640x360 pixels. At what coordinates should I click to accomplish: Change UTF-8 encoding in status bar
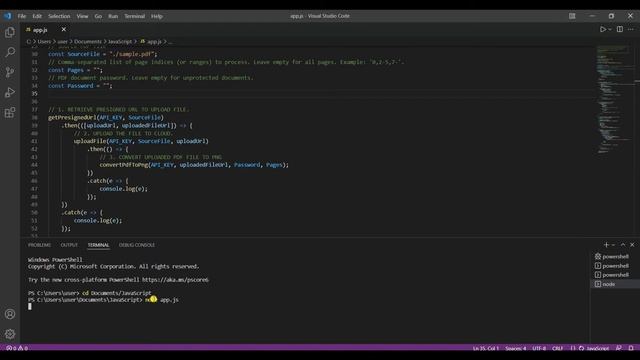point(539,348)
